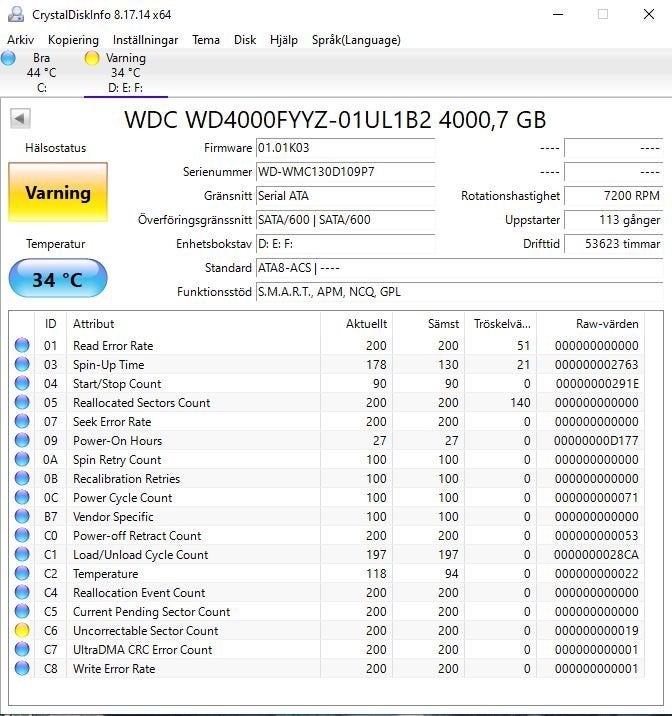This screenshot has height=716, width=672.
Task: Click the blue 34 °C temperature button
Action: pyautogui.click(x=58, y=279)
